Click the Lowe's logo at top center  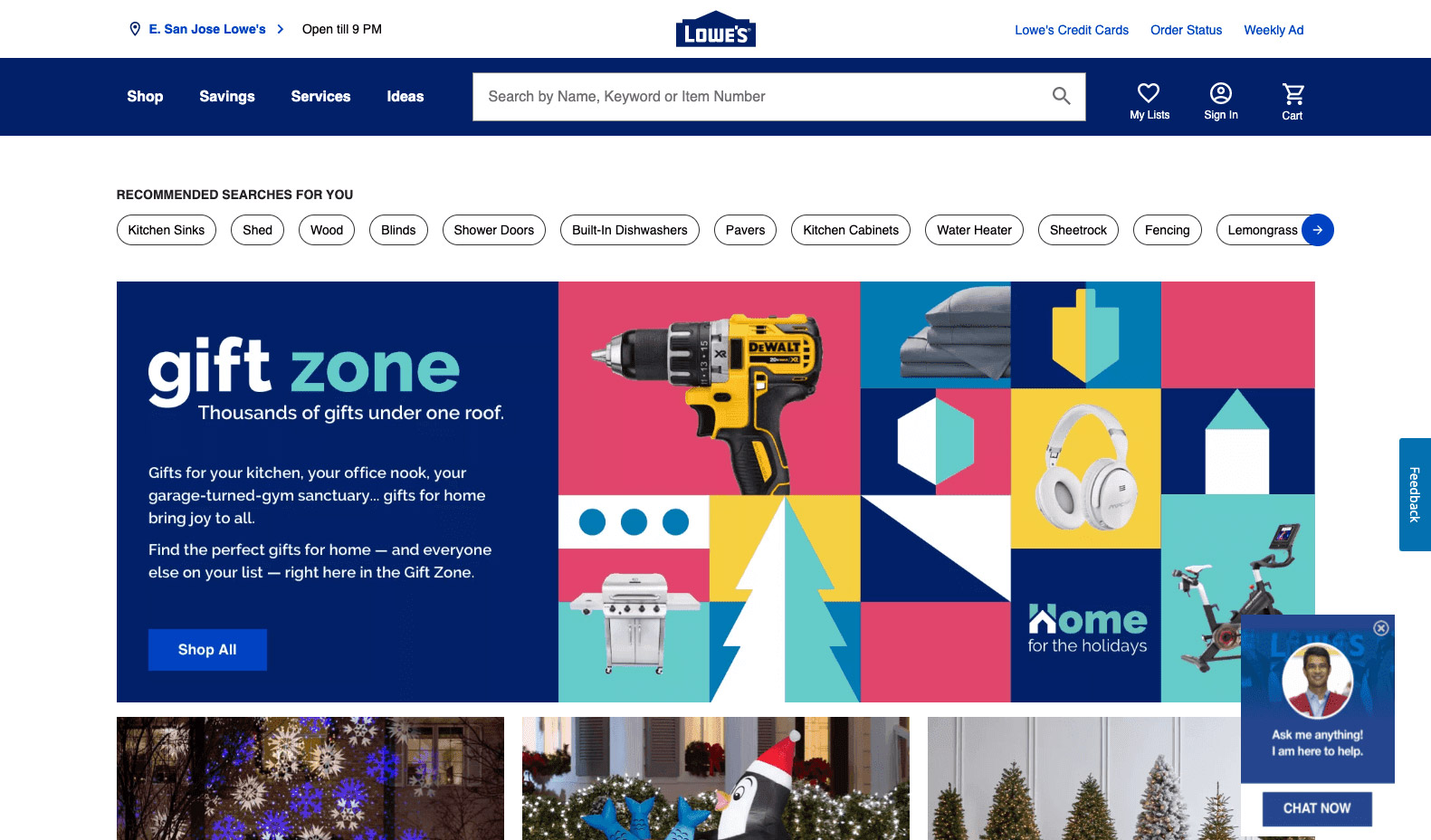click(715, 29)
